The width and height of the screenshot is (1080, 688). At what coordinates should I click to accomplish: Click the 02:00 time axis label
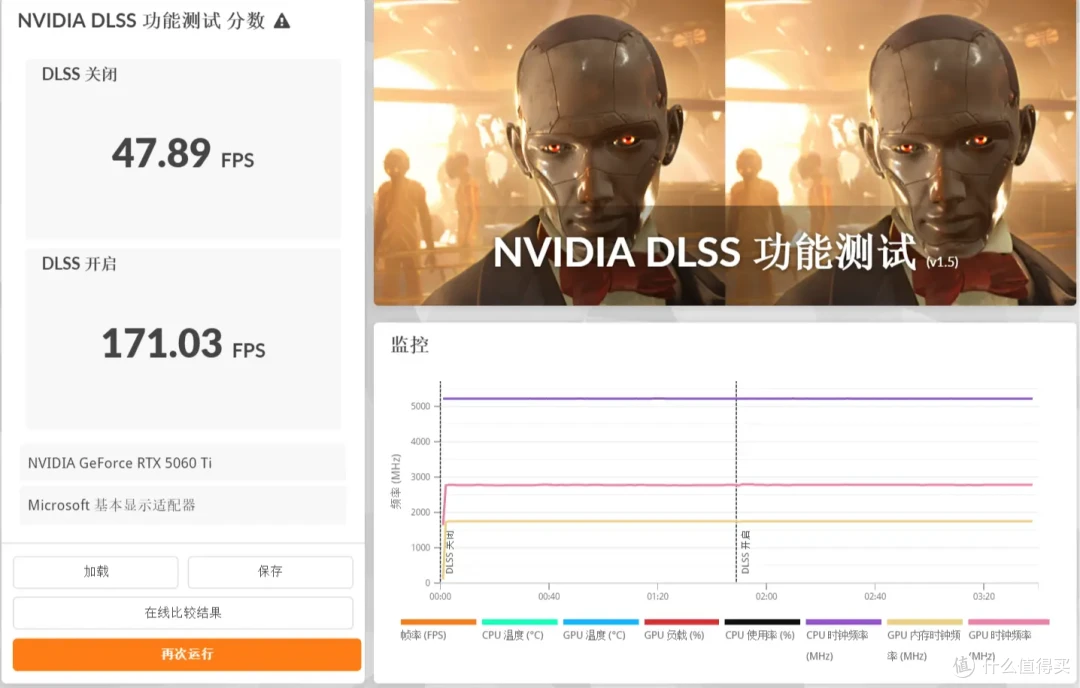766,596
